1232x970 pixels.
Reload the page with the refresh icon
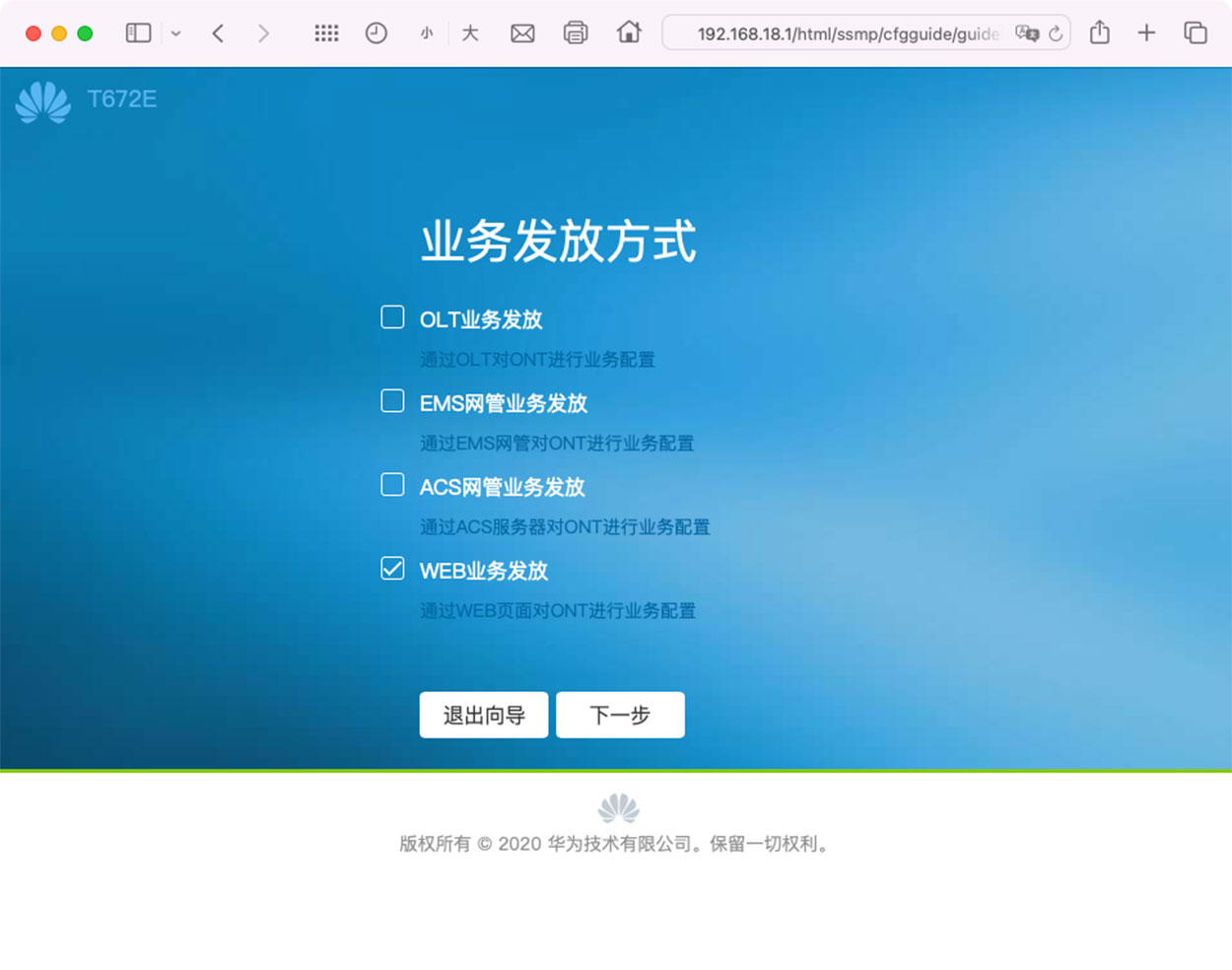pyautogui.click(x=1056, y=33)
